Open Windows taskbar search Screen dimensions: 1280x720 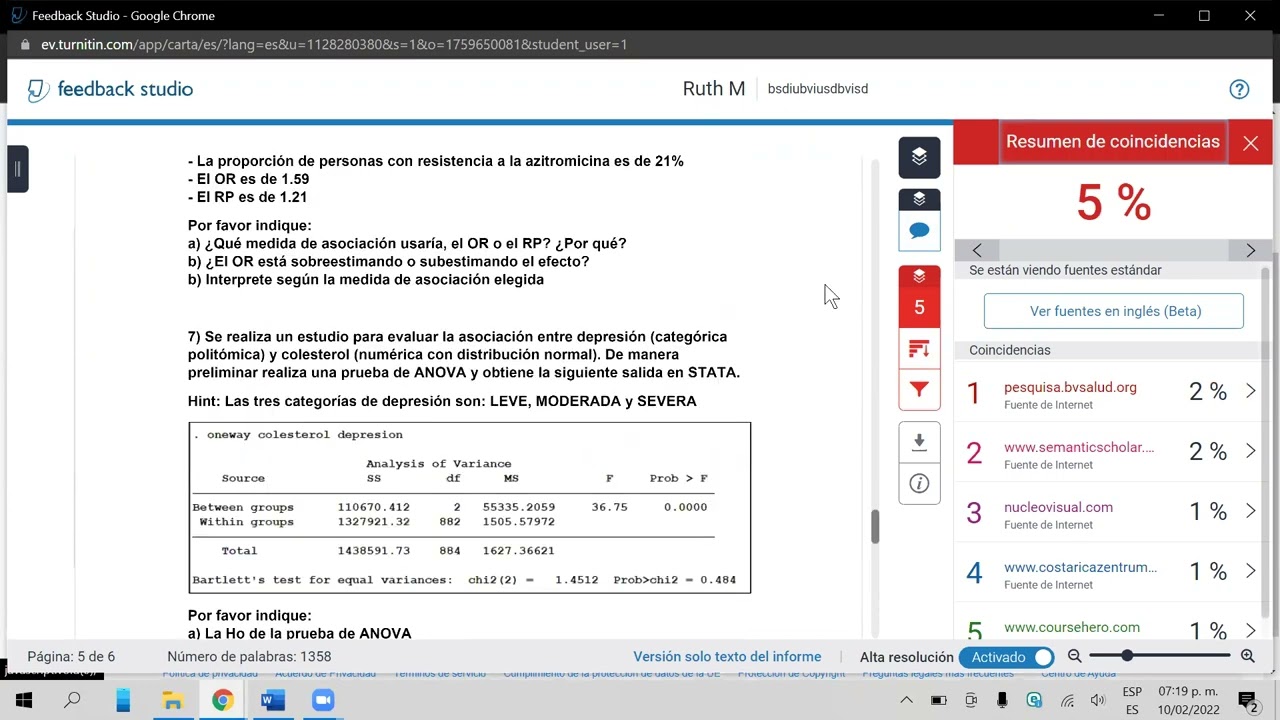(x=72, y=700)
